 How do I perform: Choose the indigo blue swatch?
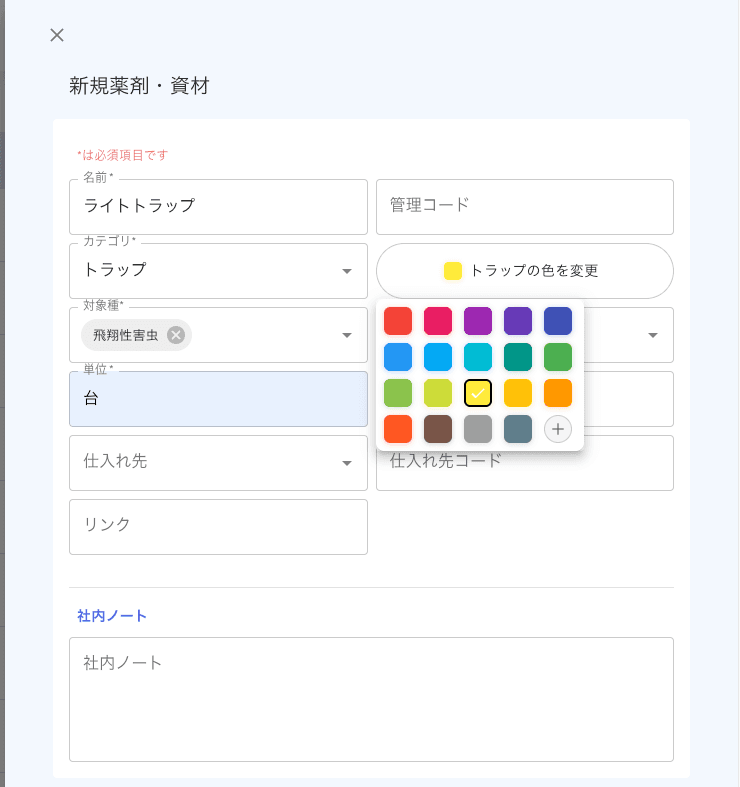point(558,321)
